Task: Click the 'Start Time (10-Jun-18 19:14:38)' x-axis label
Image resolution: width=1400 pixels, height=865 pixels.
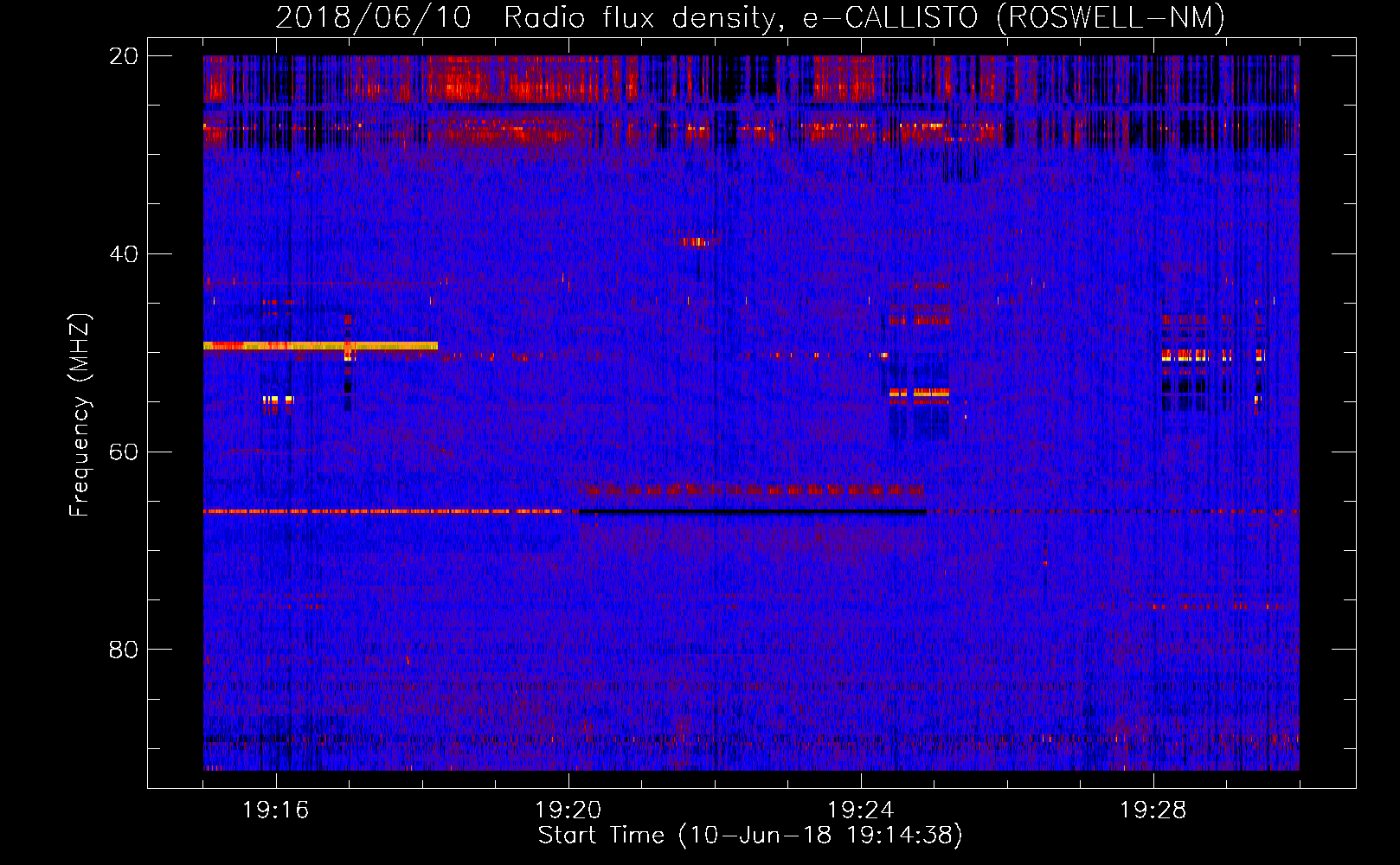Action: (750, 836)
